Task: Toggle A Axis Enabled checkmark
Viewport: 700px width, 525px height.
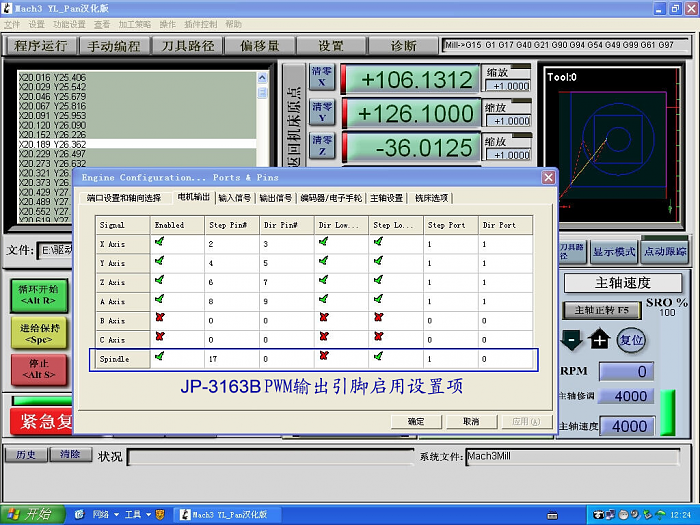Action: tap(159, 299)
